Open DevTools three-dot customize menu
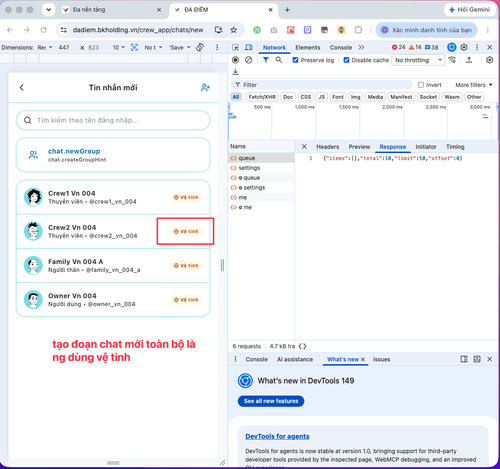Screen dimensions: 500x469 click(477, 47)
